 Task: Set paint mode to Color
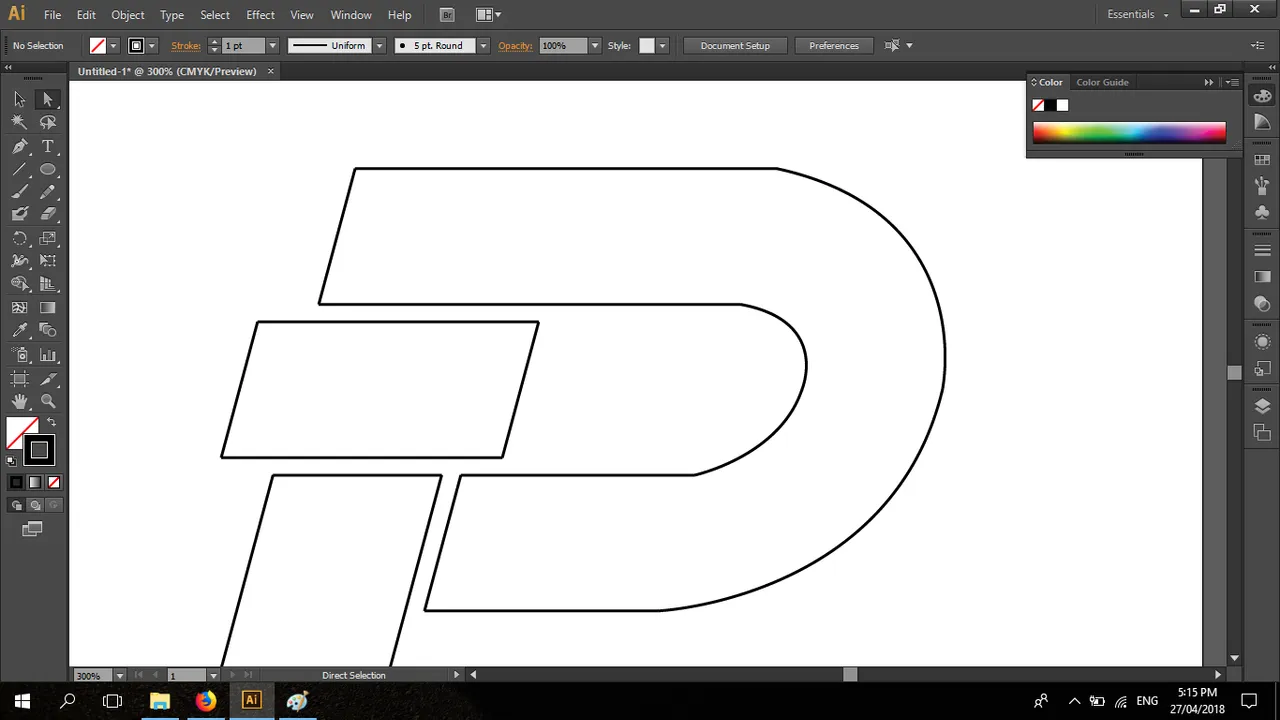click(x=16, y=483)
